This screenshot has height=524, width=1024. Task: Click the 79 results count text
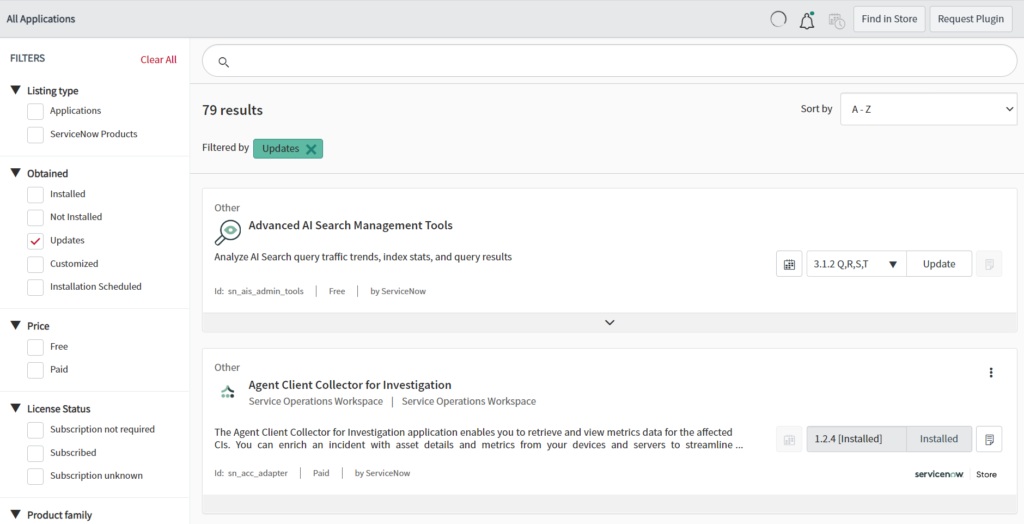click(x=232, y=110)
